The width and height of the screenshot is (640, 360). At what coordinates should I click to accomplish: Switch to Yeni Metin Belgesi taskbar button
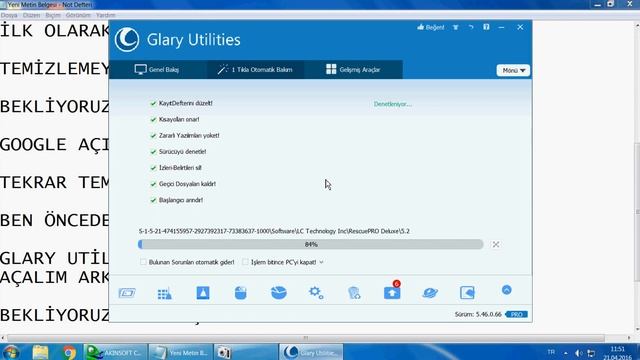pos(180,352)
